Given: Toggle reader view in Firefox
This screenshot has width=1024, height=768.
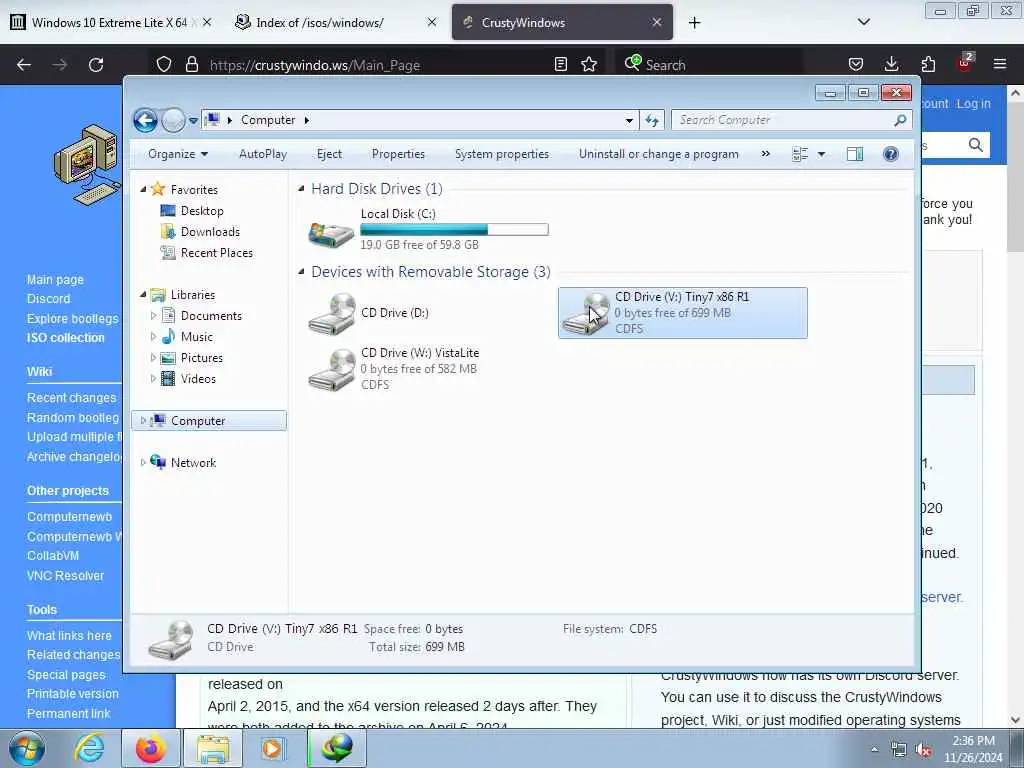Looking at the screenshot, I should (560, 64).
